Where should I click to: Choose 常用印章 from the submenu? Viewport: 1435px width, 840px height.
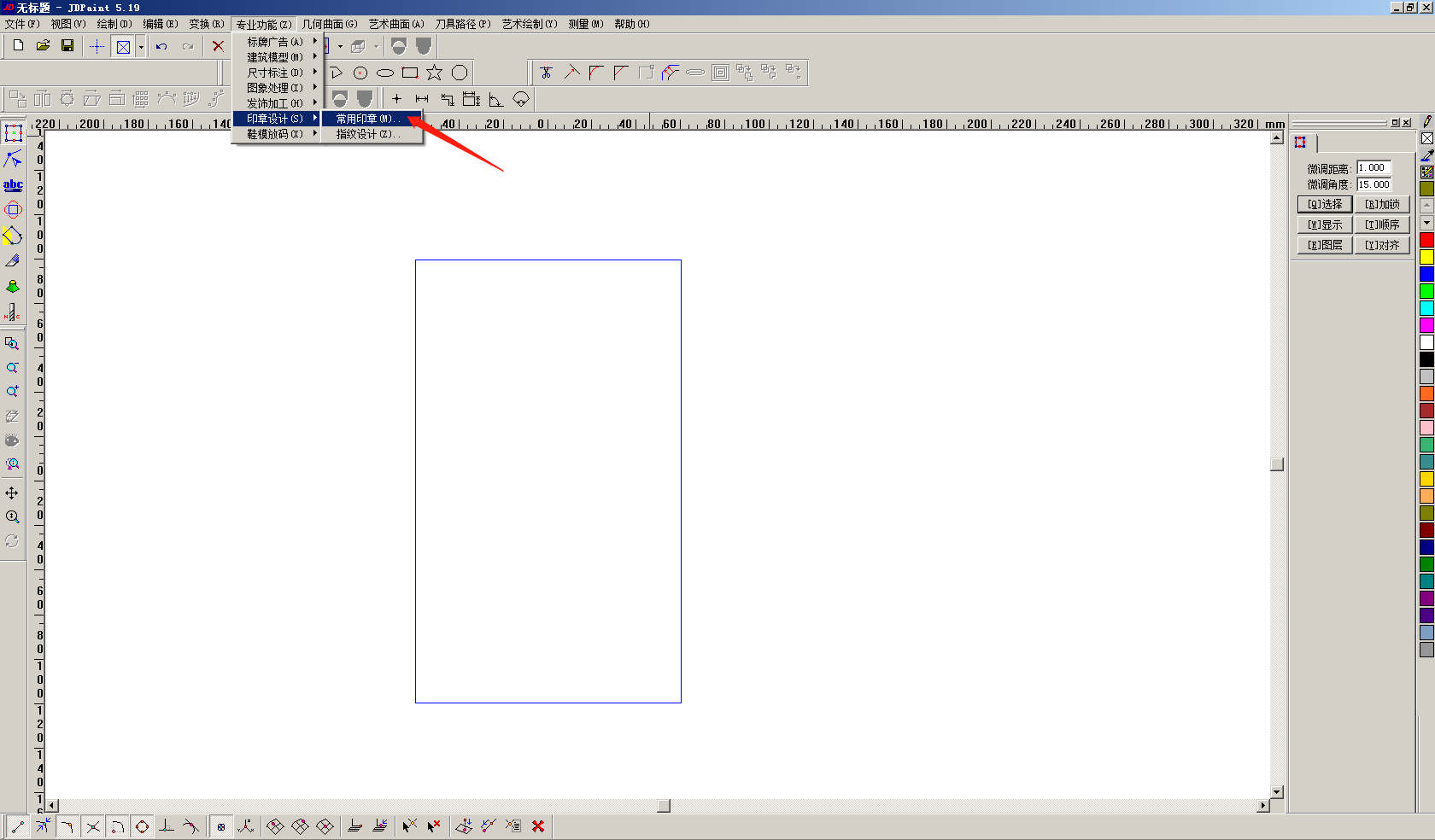[x=367, y=119]
